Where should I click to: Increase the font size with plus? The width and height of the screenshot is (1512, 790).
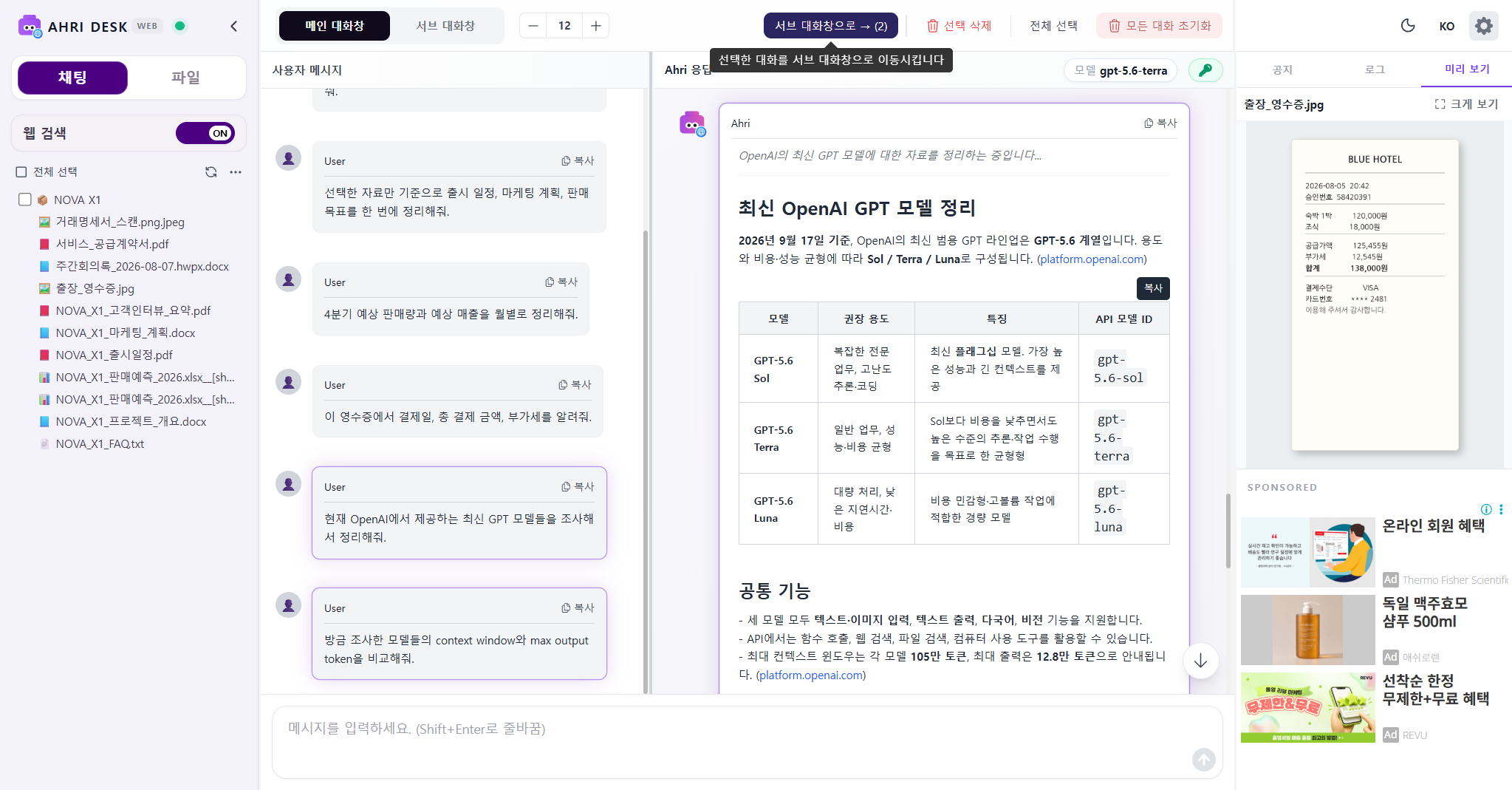click(596, 26)
